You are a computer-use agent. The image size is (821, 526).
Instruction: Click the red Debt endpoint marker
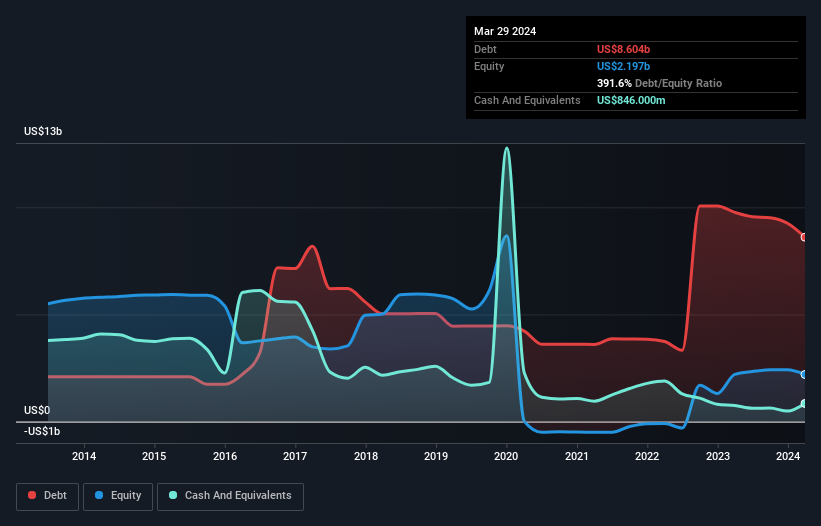click(x=804, y=237)
